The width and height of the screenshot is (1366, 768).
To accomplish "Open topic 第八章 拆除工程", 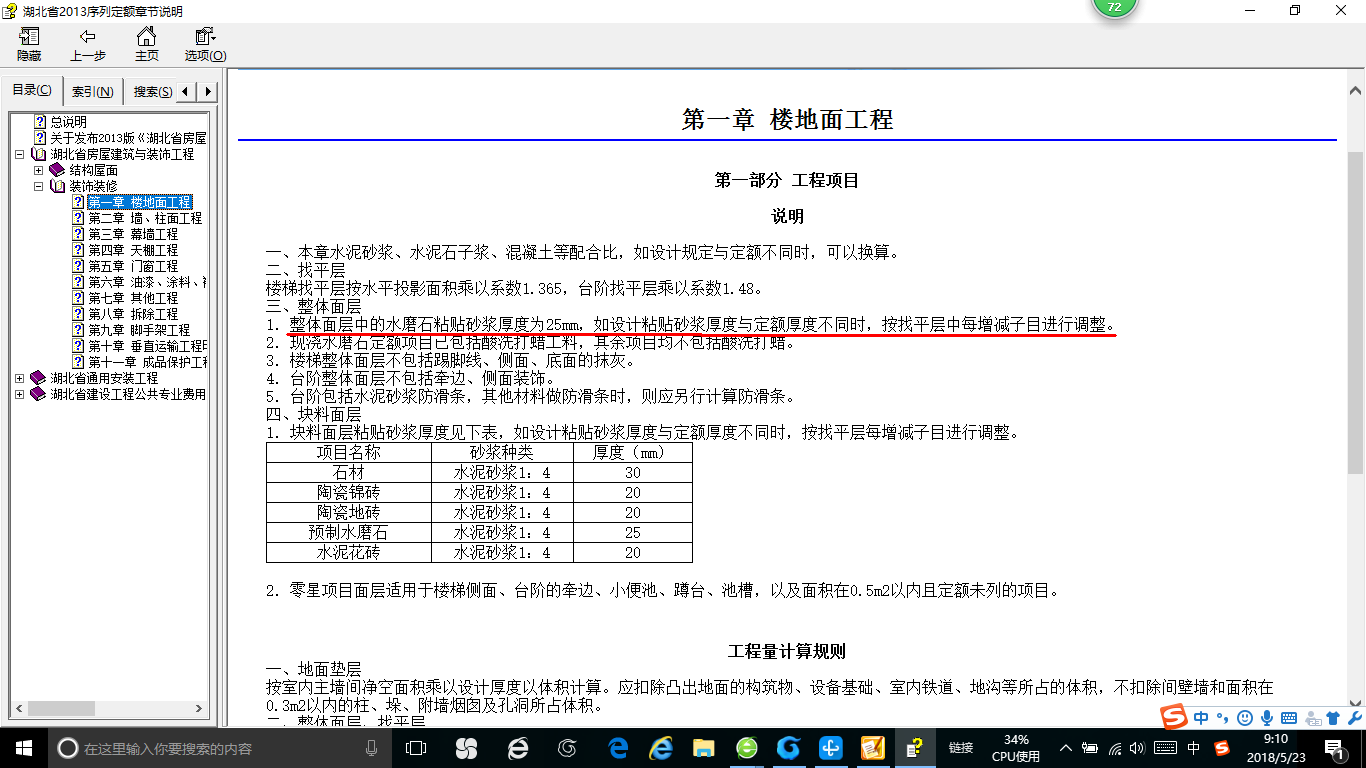I will (x=133, y=314).
